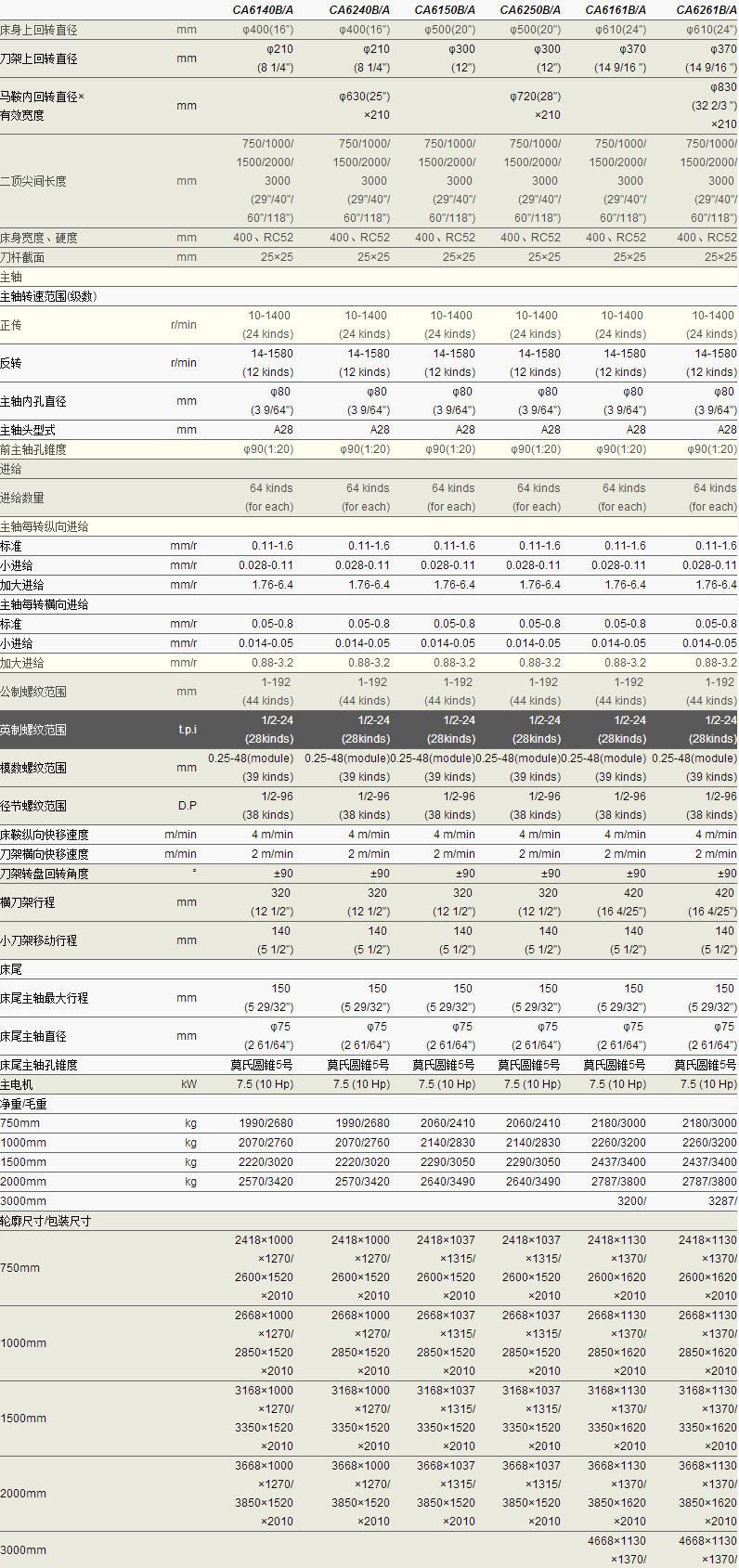Viewport: 739px width, 1568px height.
Task: Select the 刀架上回转直径 row label
Action: coord(39,58)
